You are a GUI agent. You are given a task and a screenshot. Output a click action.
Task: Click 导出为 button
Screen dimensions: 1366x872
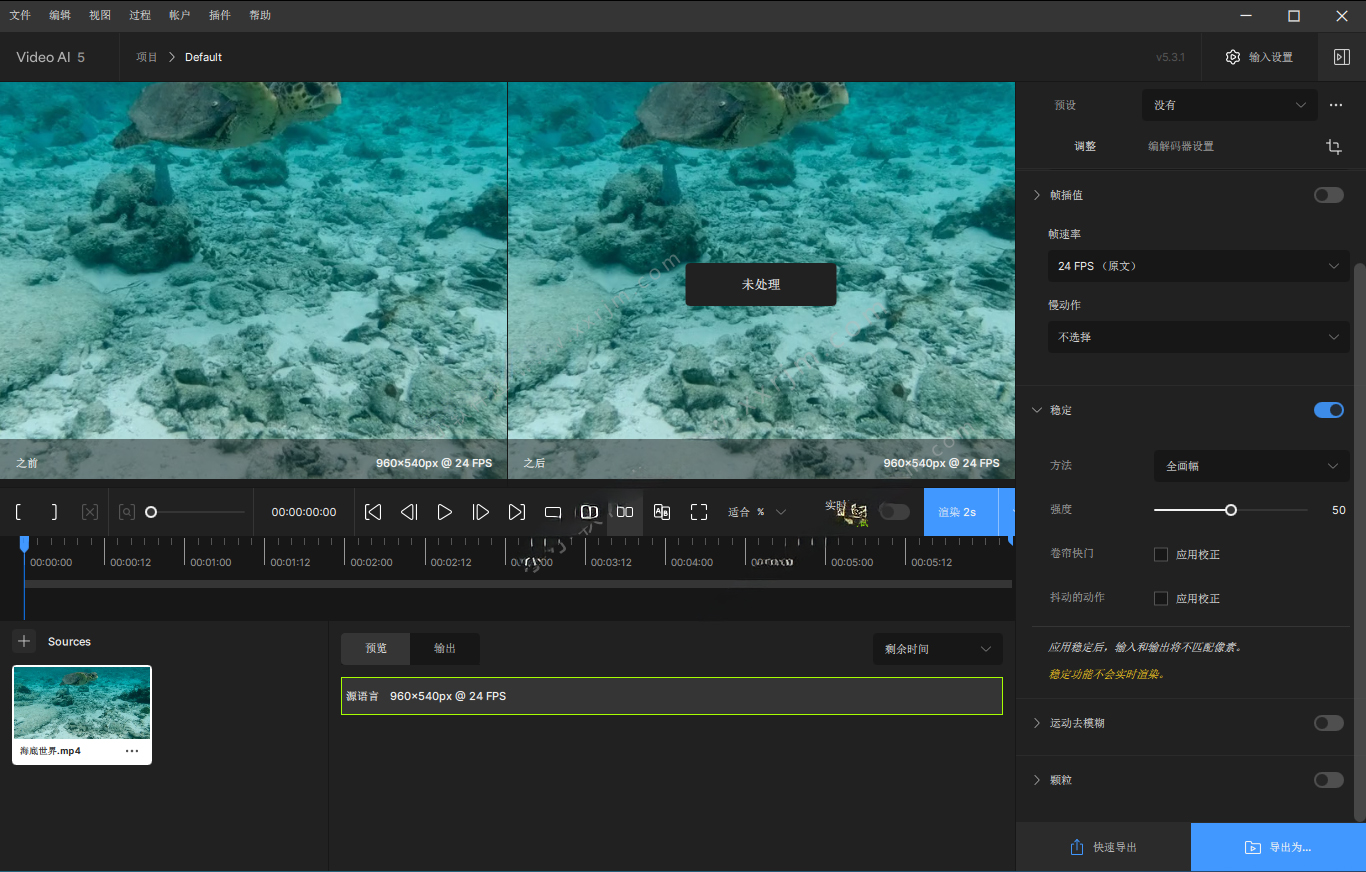(x=1278, y=847)
